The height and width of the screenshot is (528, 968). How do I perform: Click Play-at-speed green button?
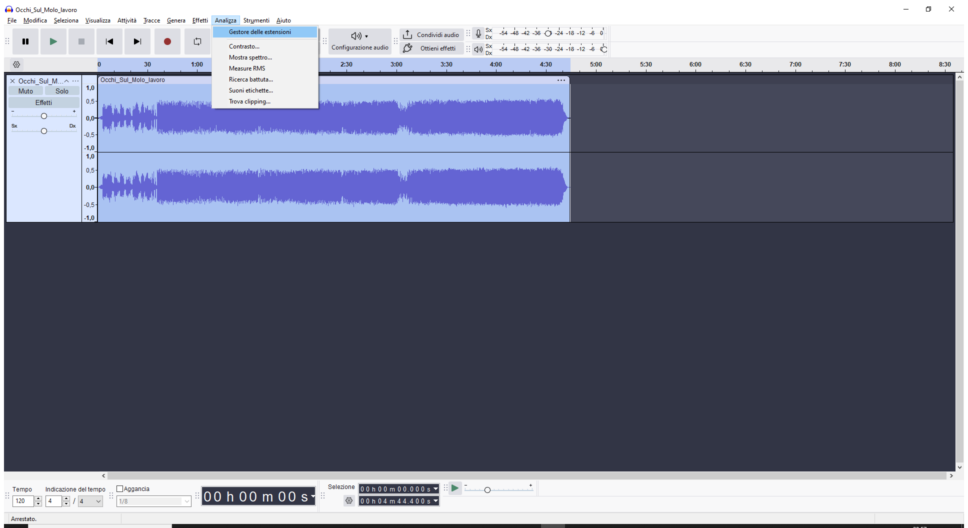click(x=455, y=488)
